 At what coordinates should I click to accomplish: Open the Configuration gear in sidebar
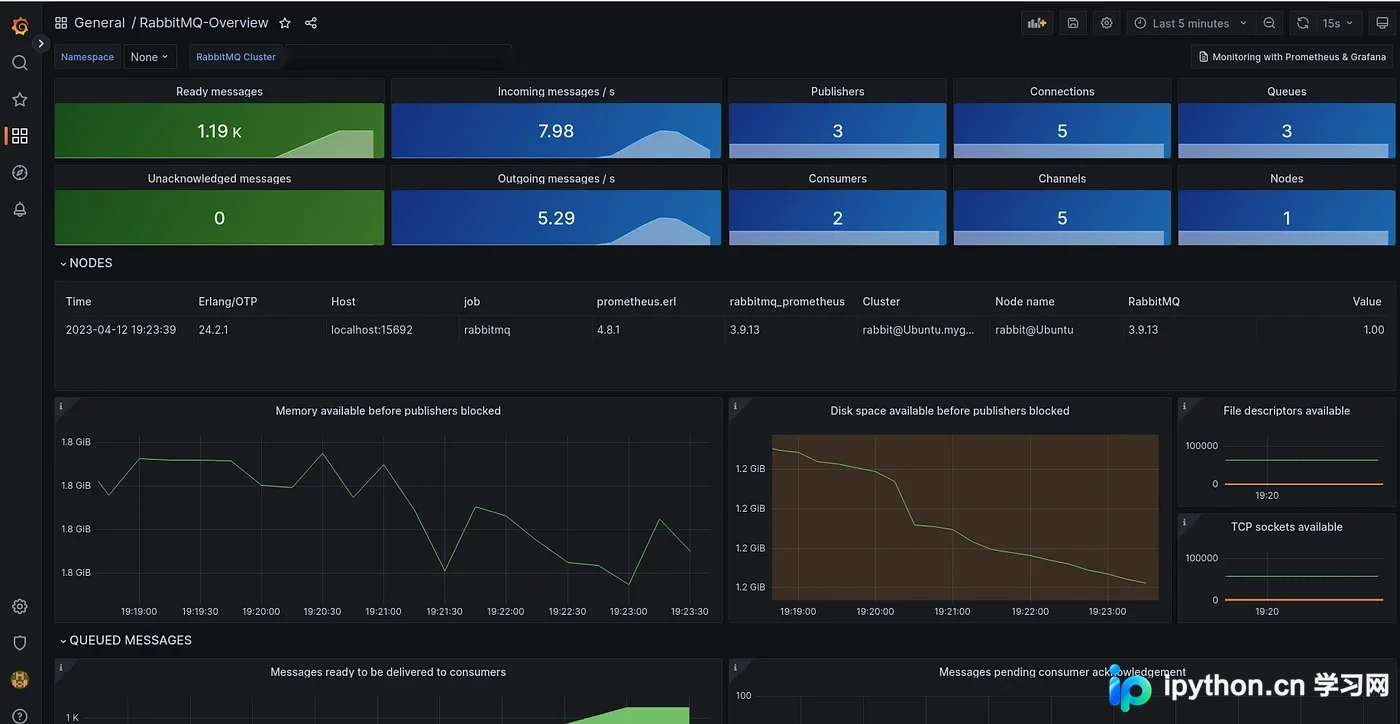tap(20, 607)
